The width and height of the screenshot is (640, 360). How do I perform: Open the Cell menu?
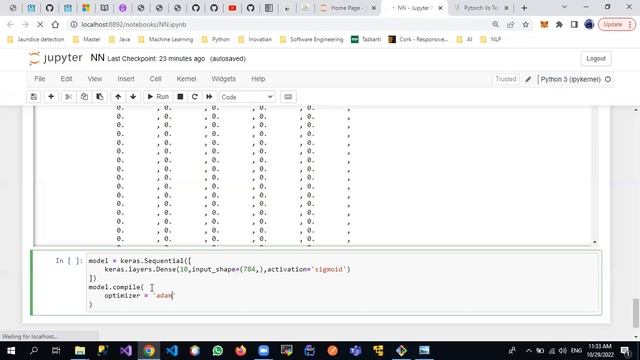(156, 79)
